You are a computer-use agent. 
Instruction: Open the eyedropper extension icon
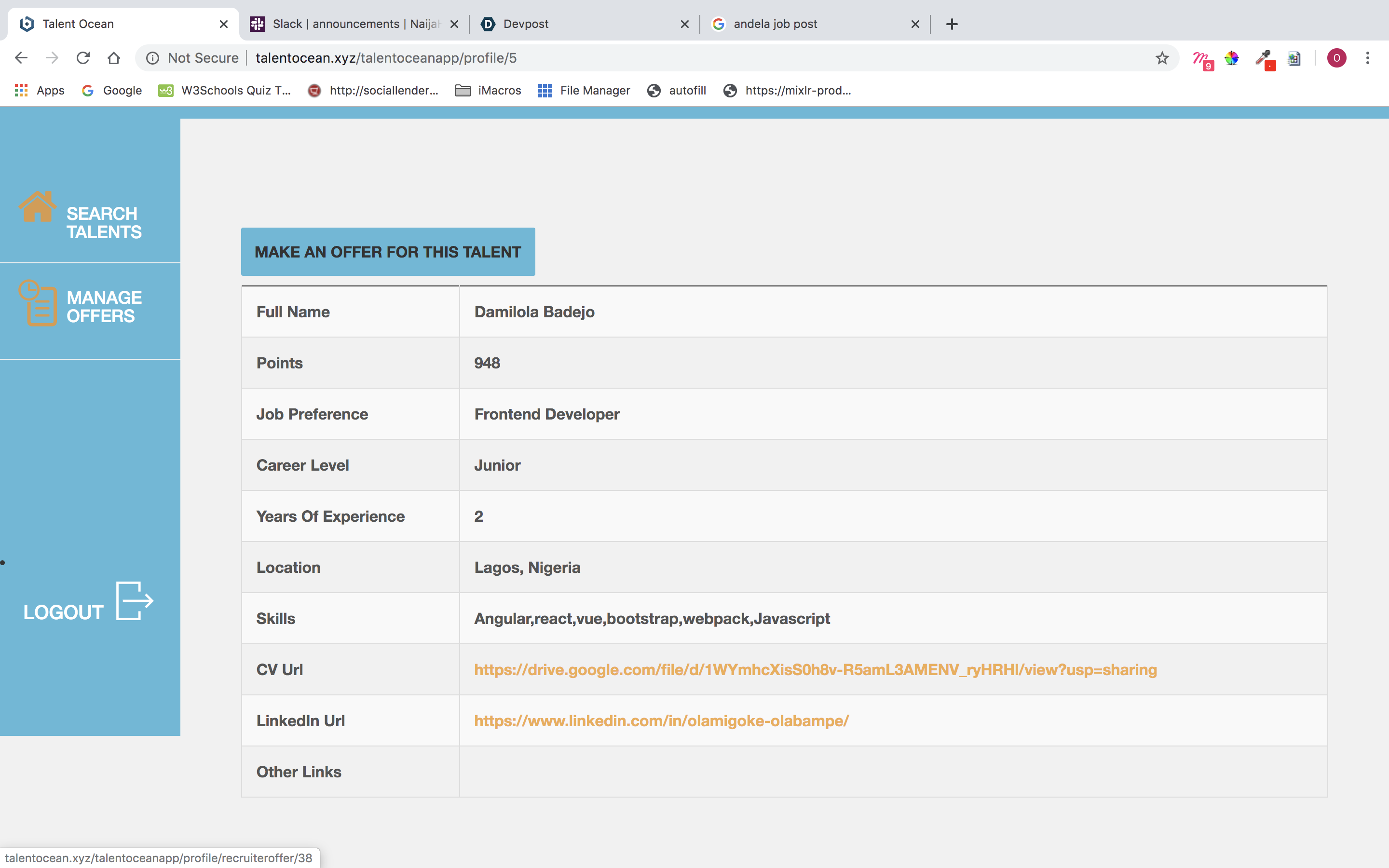click(x=1263, y=58)
